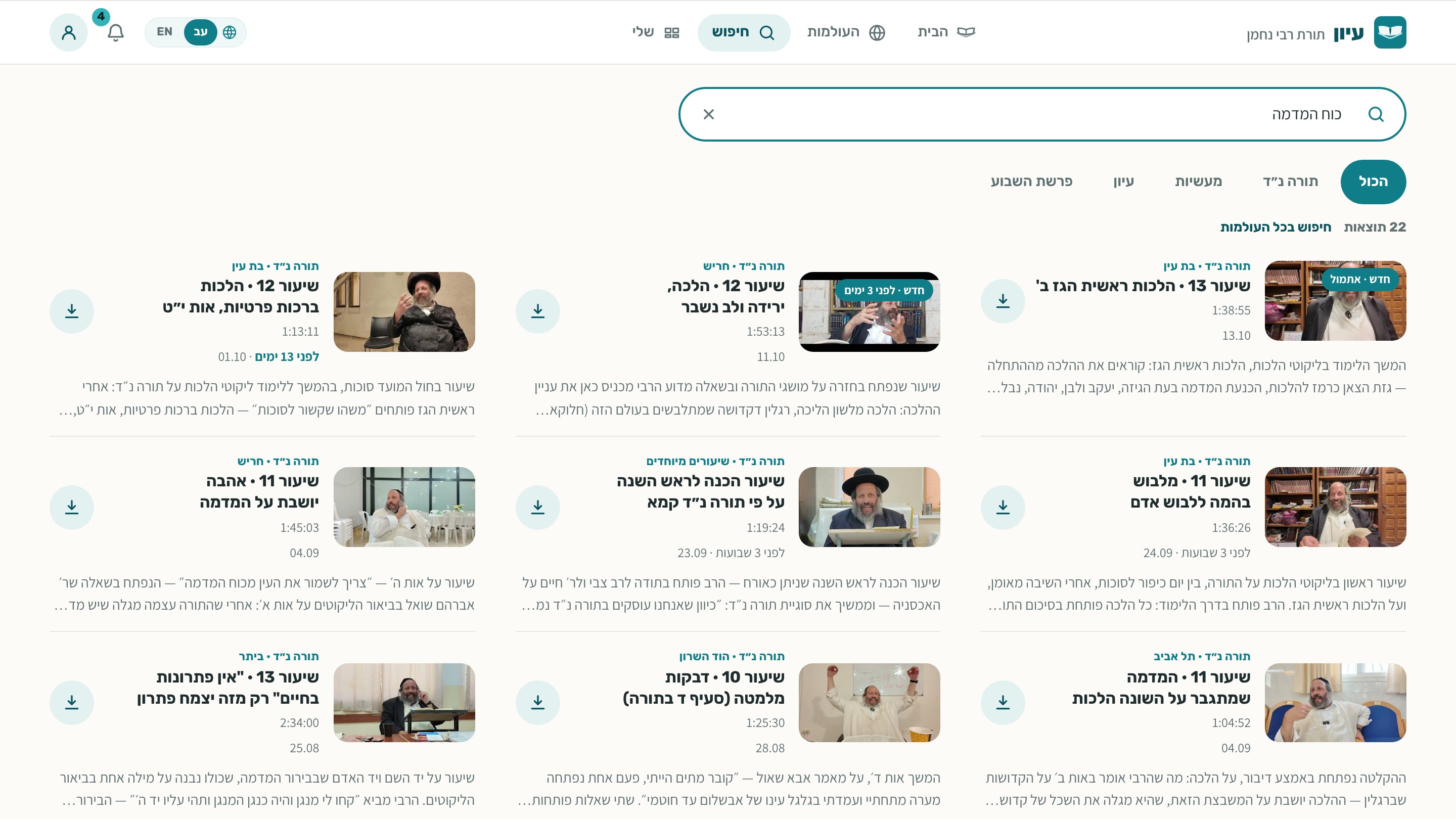Screen dimensions: 1456x819
Task: Open title שיעור 11 • מלבוש בהמה ללבוש אדם
Action: pyautogui.click(x=1191, y=492)
